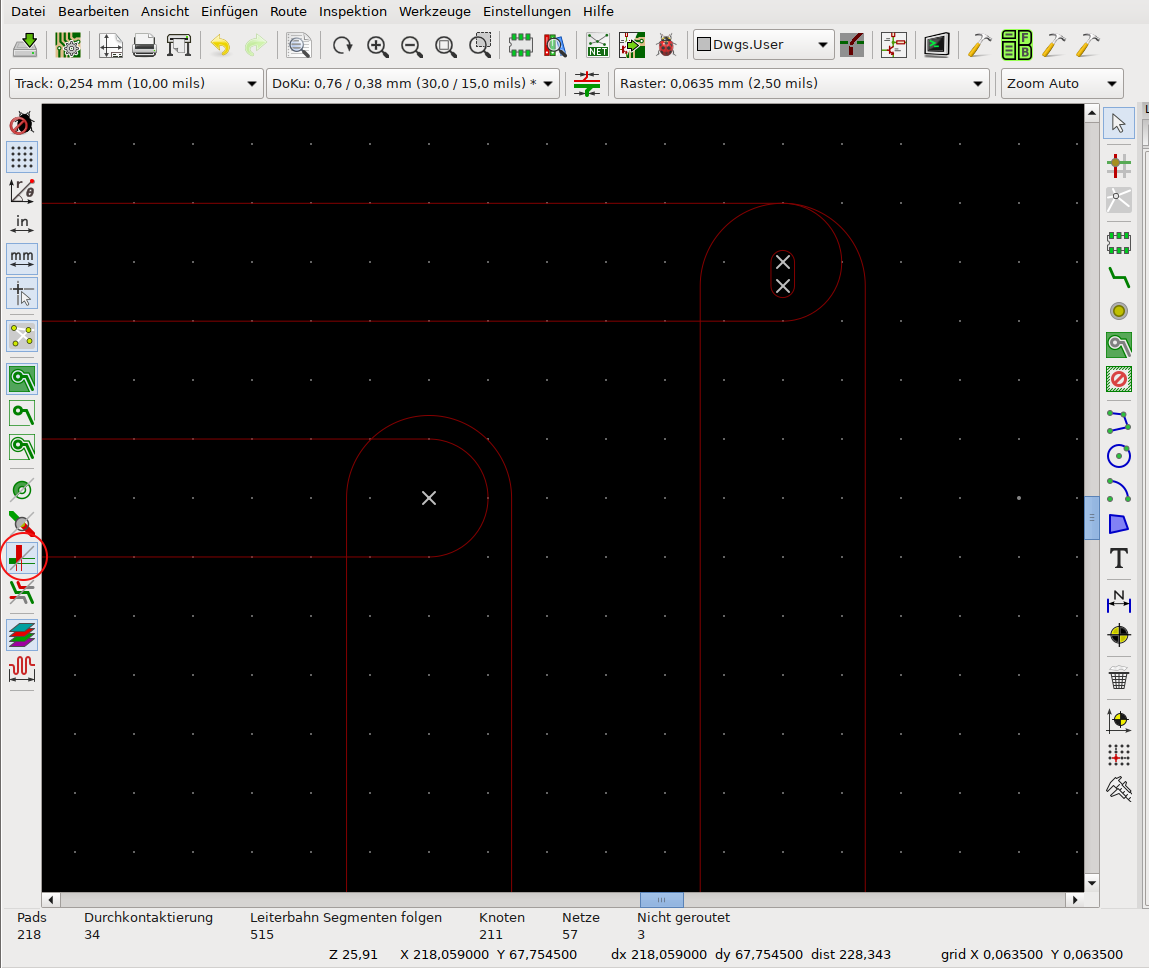The width and height of the screenshot is (1149, 968).
Task: Open board setup icon
Action: click(x=68, y=45)
